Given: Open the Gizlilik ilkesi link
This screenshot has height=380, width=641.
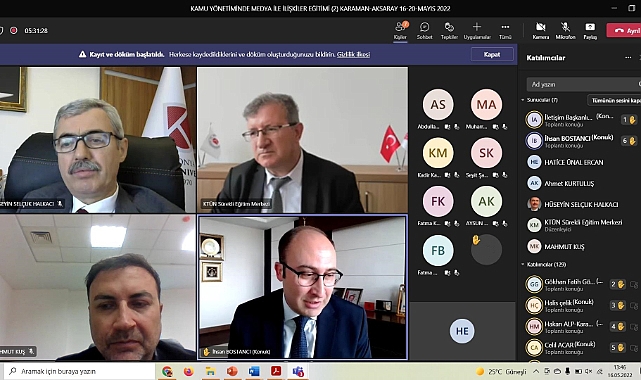Looking at the screenshot, I should click(x=353, y=54).
